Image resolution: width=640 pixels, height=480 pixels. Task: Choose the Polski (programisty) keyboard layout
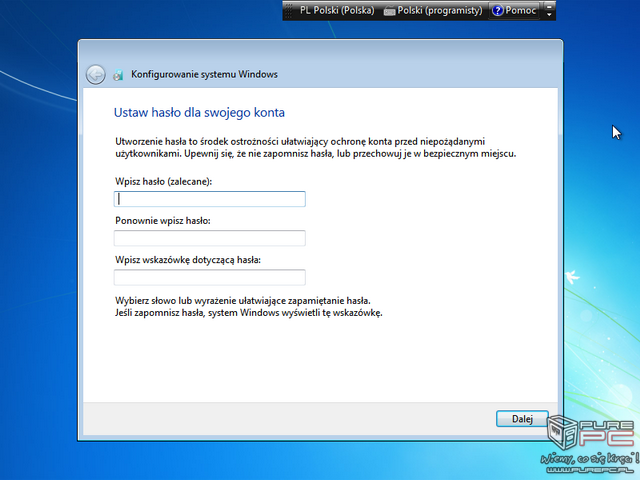pyautogui.click(x=433, y=10)
